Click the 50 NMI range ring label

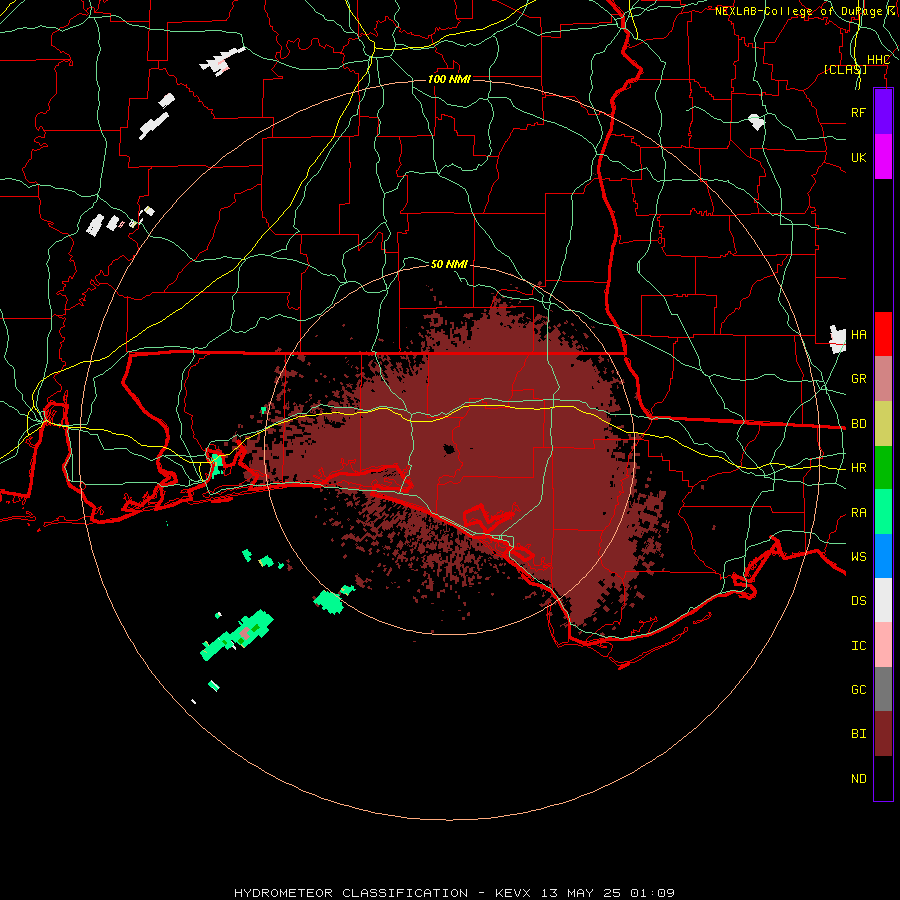449,264
